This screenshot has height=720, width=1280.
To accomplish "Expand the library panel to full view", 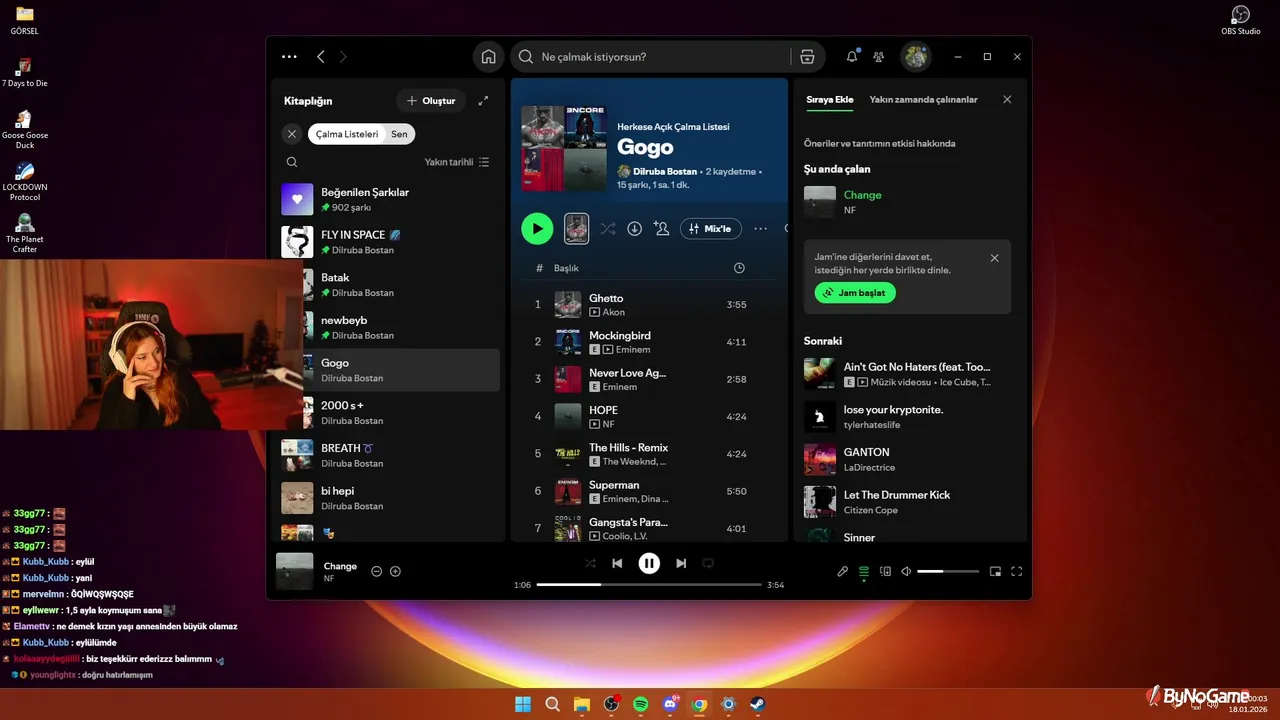I will coord(484,101).
